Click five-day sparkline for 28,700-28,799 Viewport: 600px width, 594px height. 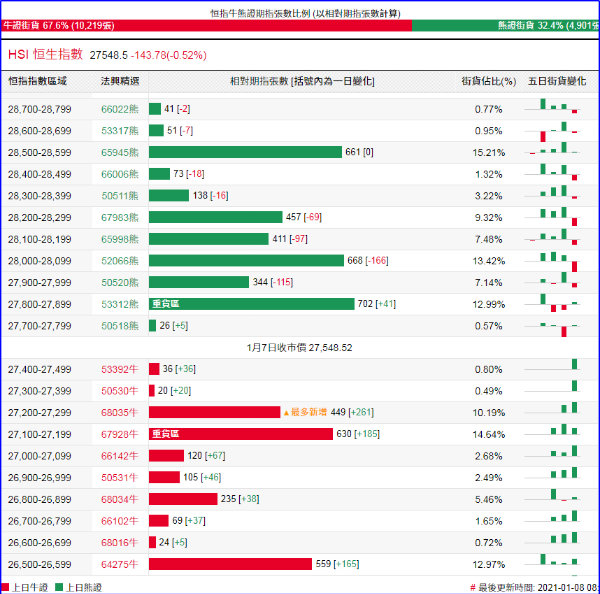click(x=552, y=106)
